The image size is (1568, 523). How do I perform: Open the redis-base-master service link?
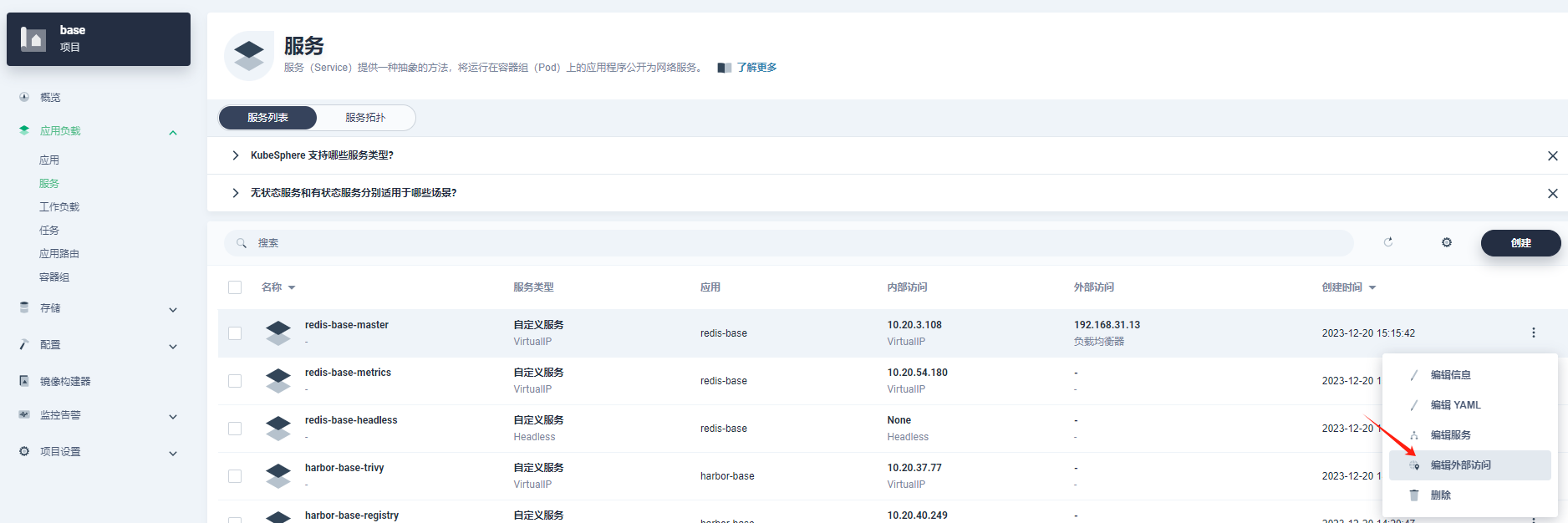click(x=347, y=325)
